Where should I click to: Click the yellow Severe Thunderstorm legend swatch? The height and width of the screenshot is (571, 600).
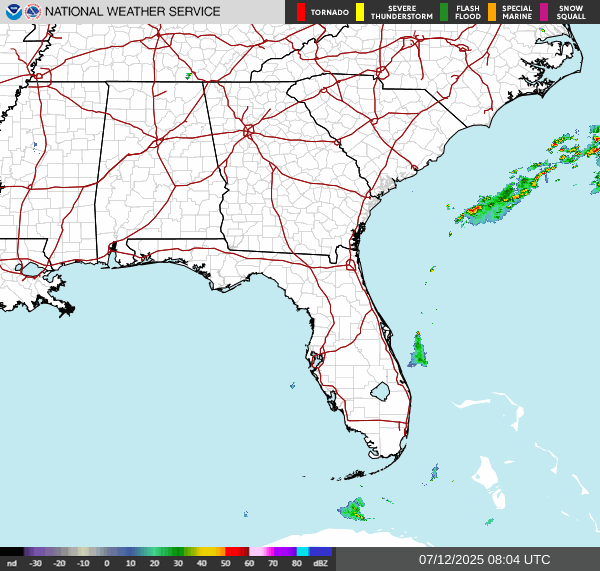[x=360, y=12]
